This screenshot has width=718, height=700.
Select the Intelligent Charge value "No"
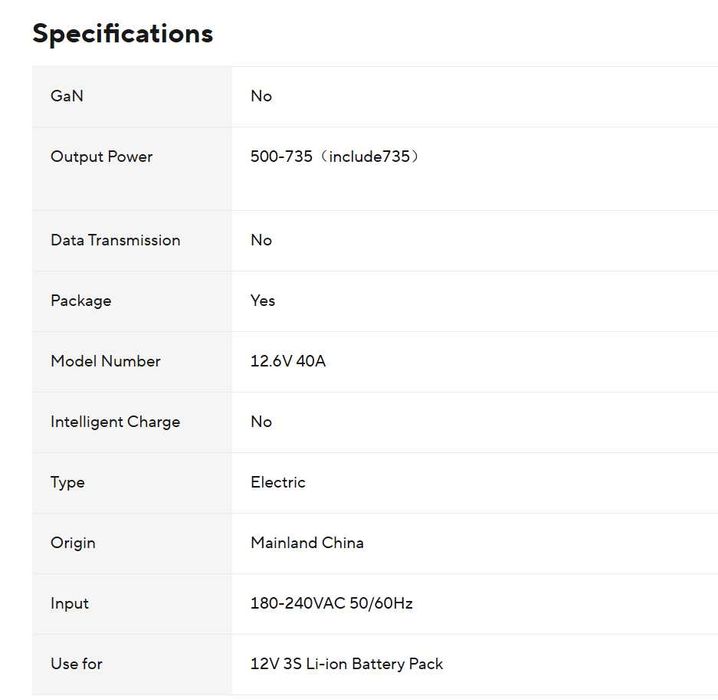pyautogui.click(x=261, y=422)
